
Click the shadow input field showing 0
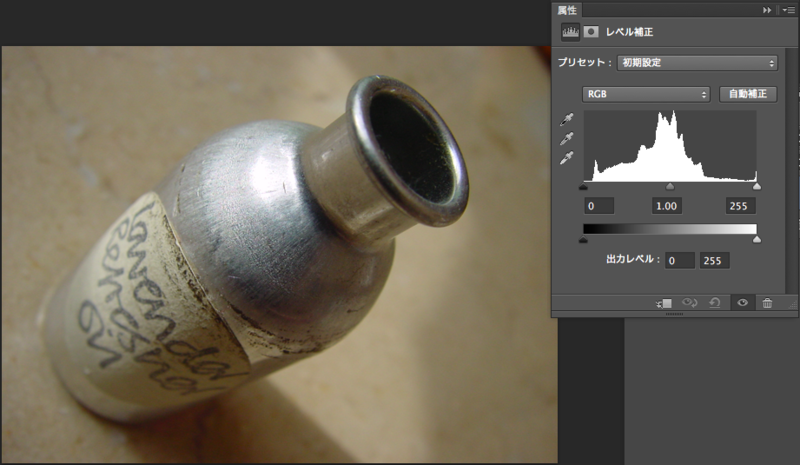(599, 206)
